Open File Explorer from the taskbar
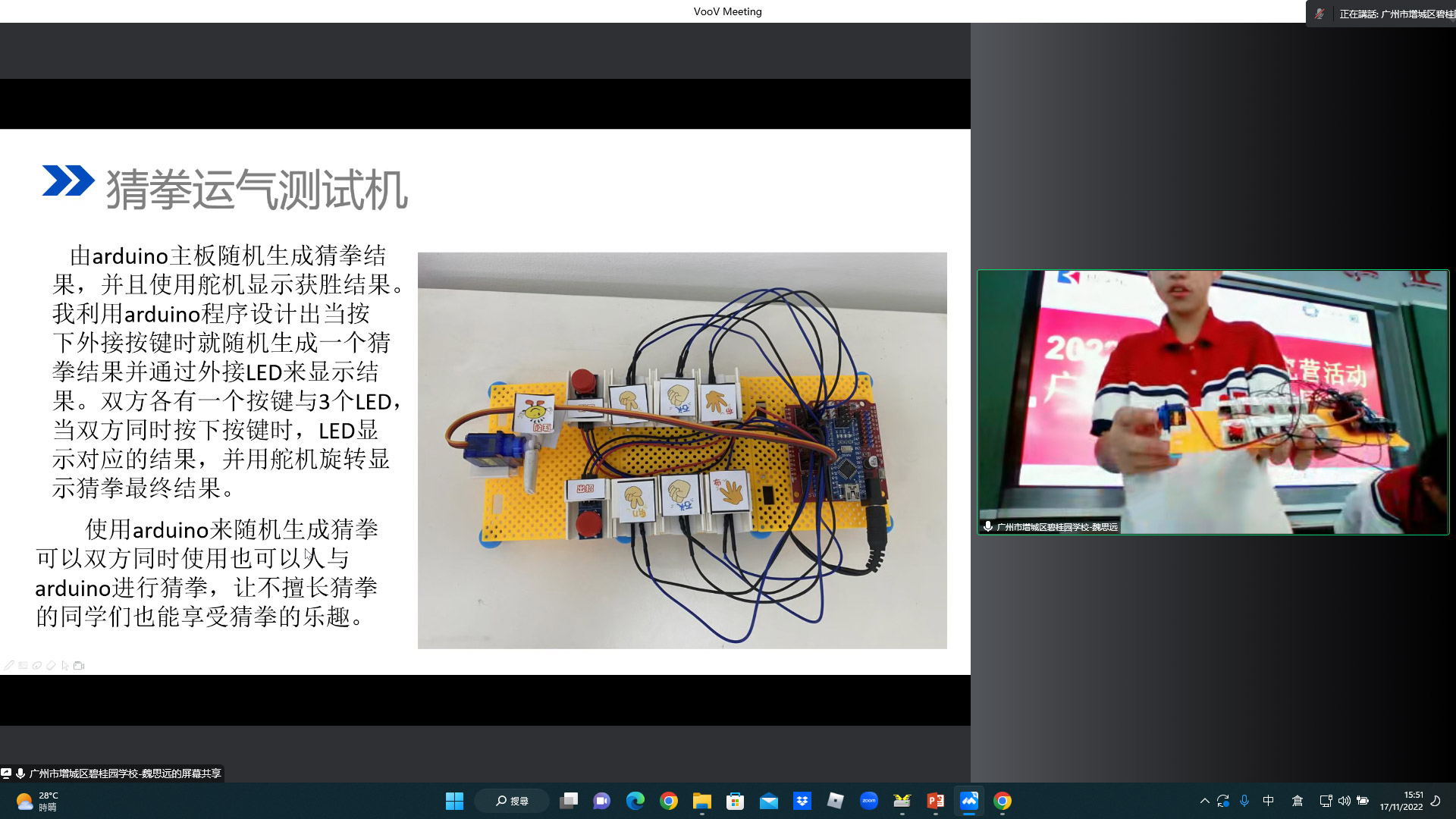 click(x=702, y=801)
